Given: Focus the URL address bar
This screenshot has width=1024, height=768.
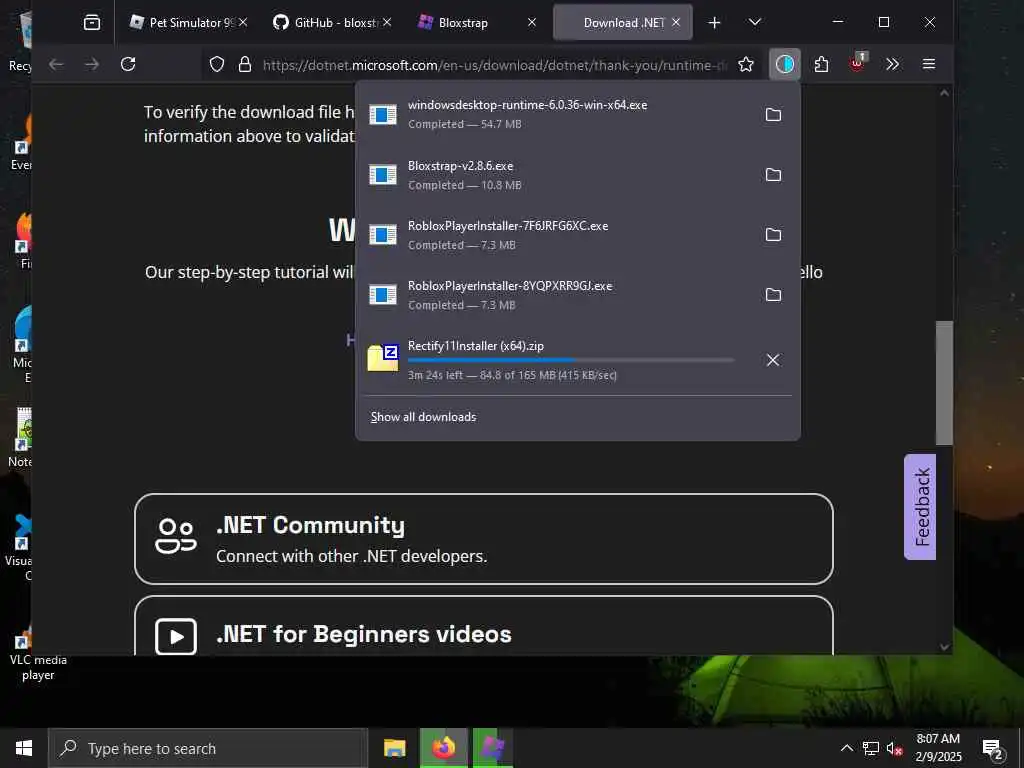Looking at the screenshot, I should [x=494, y=65].
